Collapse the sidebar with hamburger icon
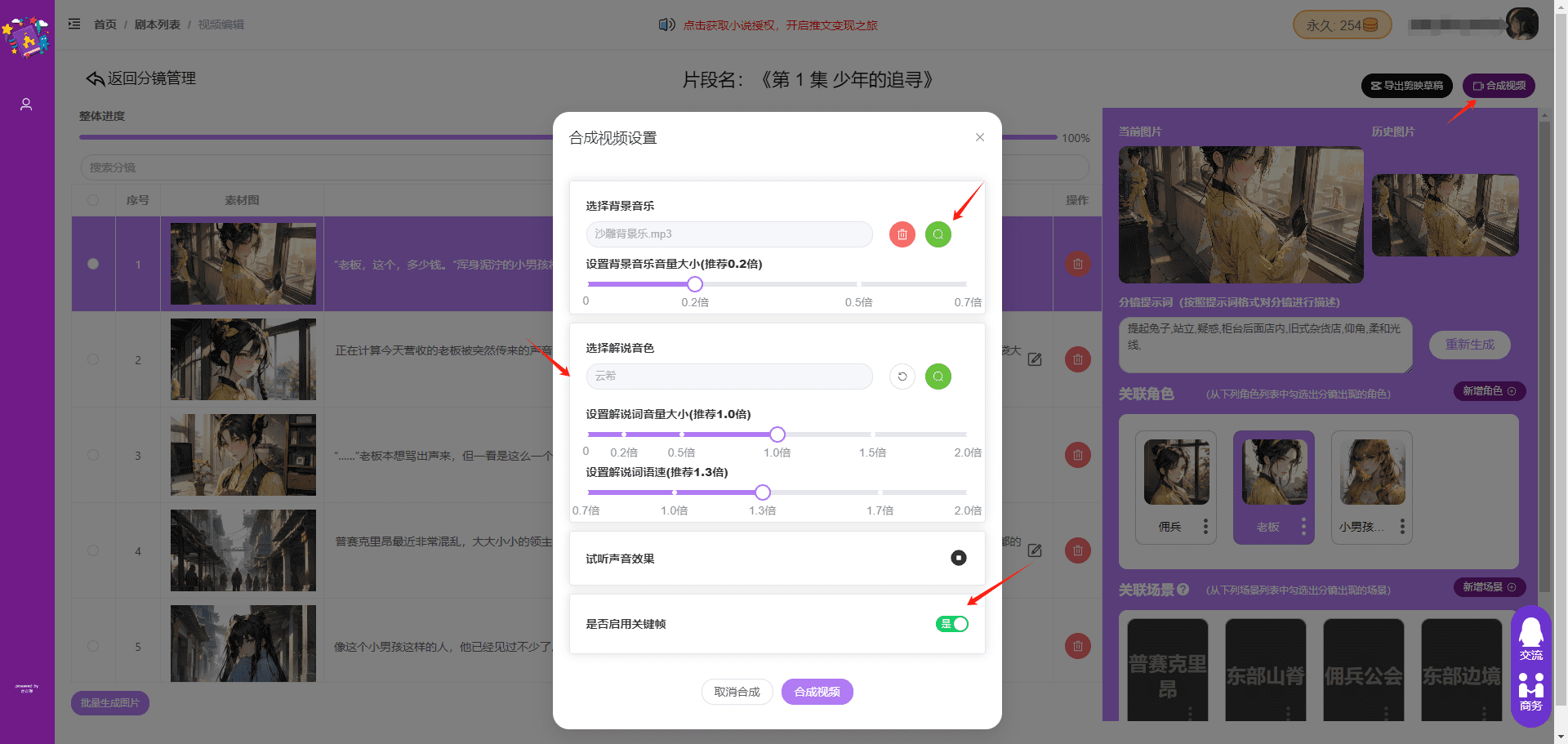 (74, 24)
